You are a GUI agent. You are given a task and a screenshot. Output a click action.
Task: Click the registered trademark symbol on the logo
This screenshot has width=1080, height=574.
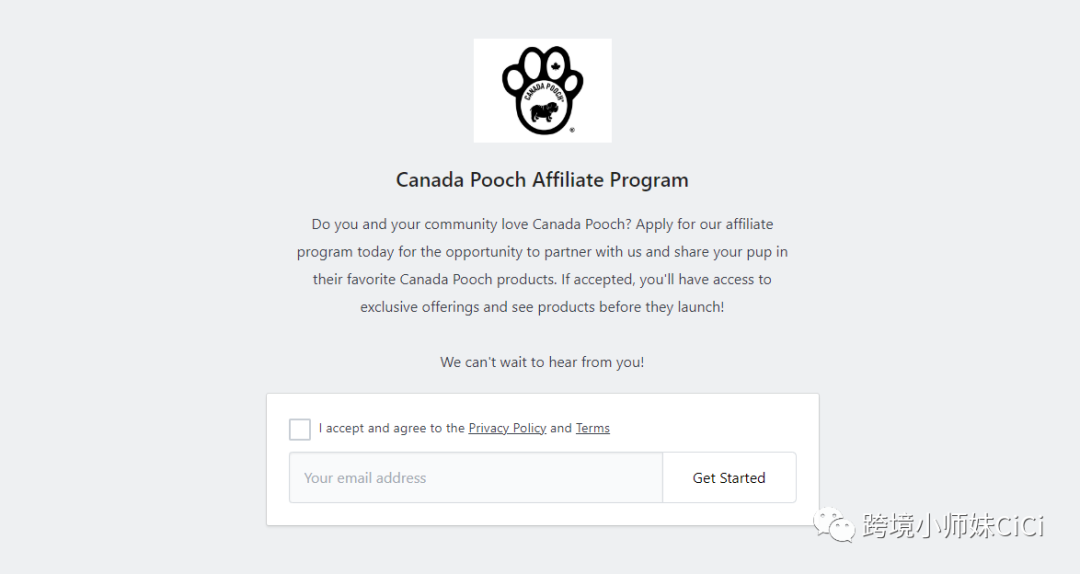[x=571, y=130]
